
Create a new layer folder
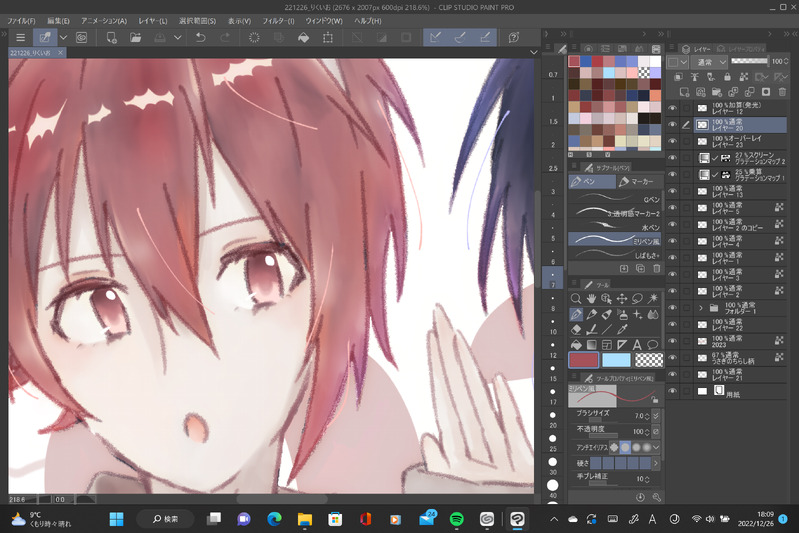click(717, 92)
